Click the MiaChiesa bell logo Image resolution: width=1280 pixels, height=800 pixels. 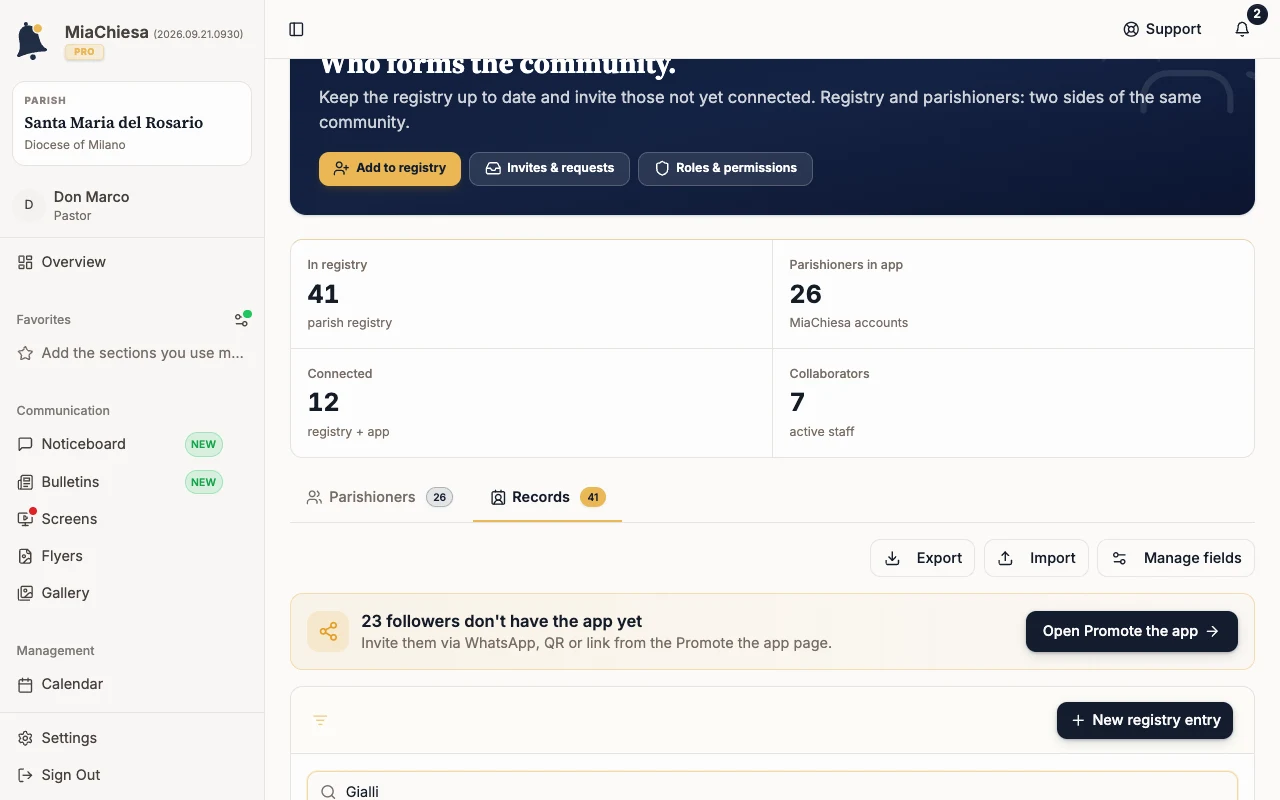point(32,41)
